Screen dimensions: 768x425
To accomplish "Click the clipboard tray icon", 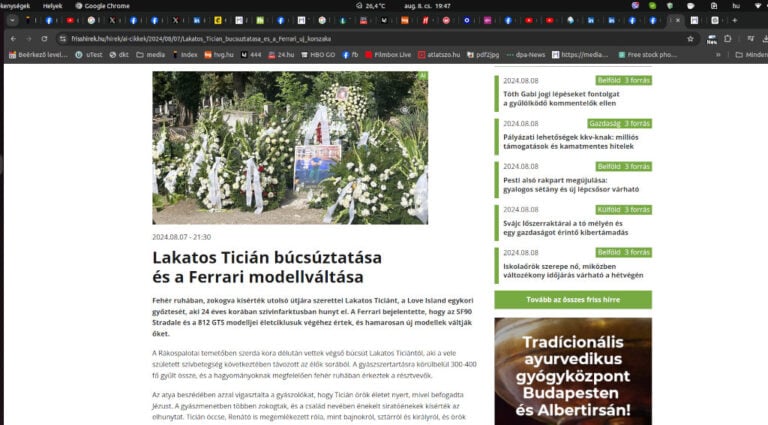I will point(714,6).
